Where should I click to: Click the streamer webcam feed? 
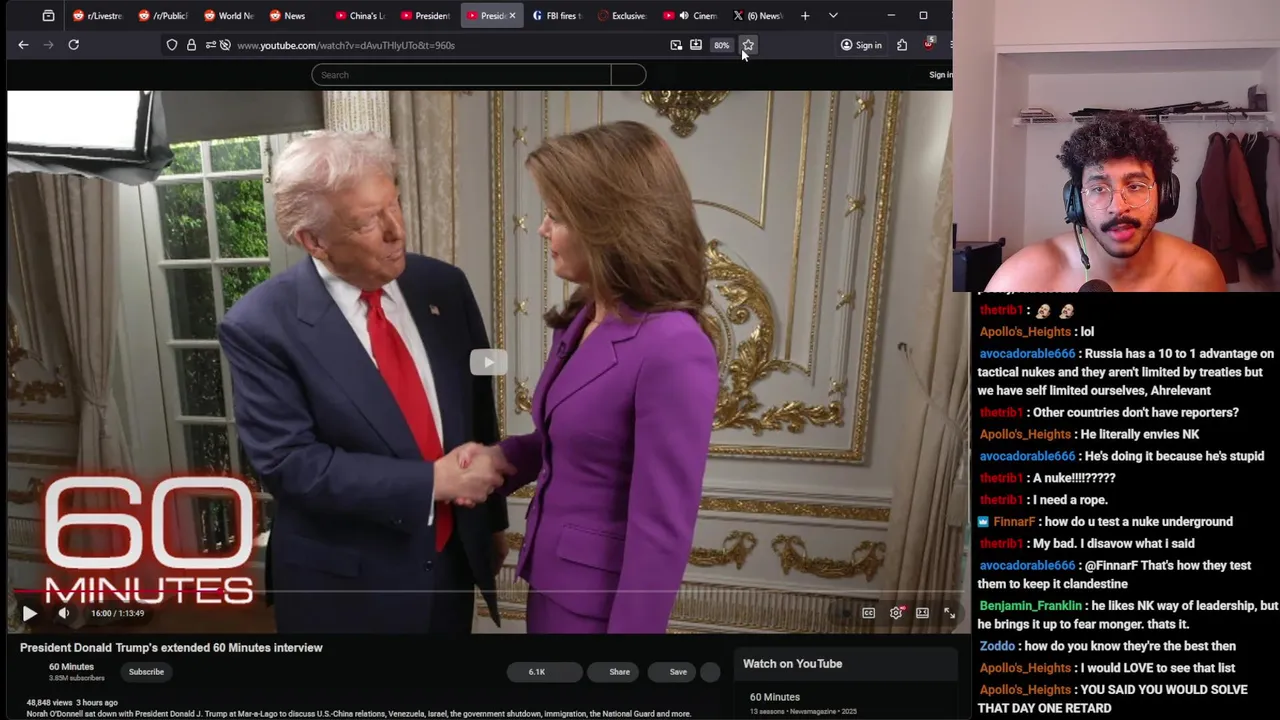[x=1116, y=145]
